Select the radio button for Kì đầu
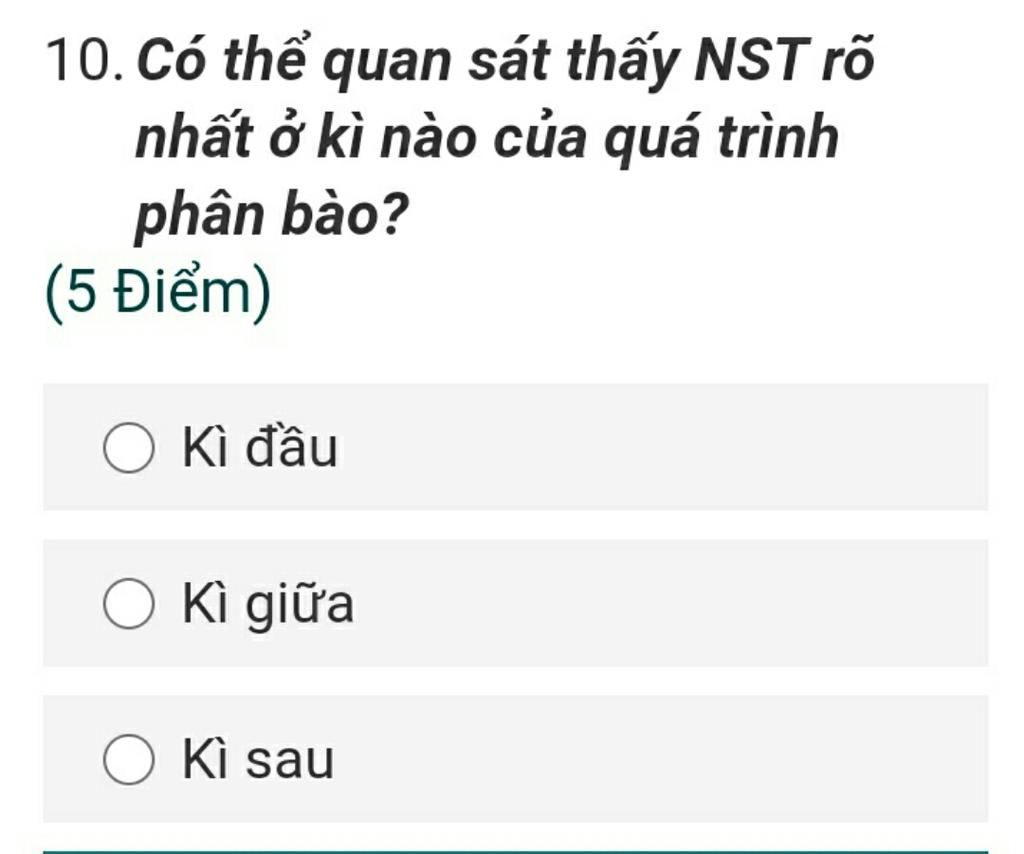The height and width of the screenshot is (854, 1024). coord(128,450)
